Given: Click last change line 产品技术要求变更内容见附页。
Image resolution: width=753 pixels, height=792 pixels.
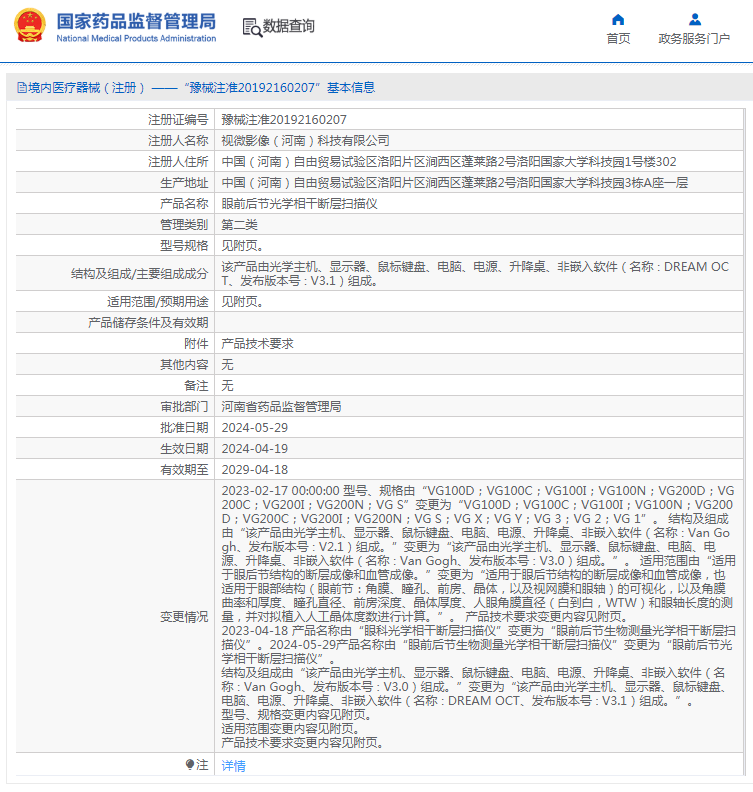Looking at the screenshot, I should point(303,742).
